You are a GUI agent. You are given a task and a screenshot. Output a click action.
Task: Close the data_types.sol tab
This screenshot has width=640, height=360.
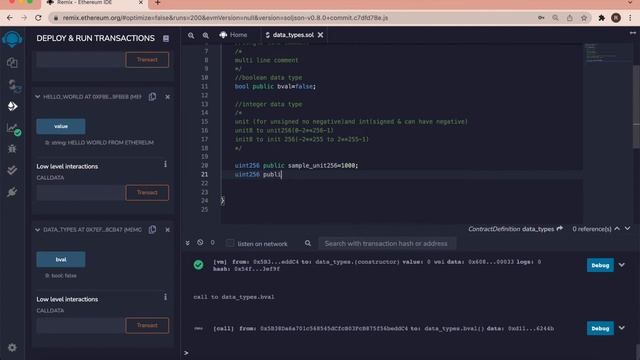(x=320, y=35)
